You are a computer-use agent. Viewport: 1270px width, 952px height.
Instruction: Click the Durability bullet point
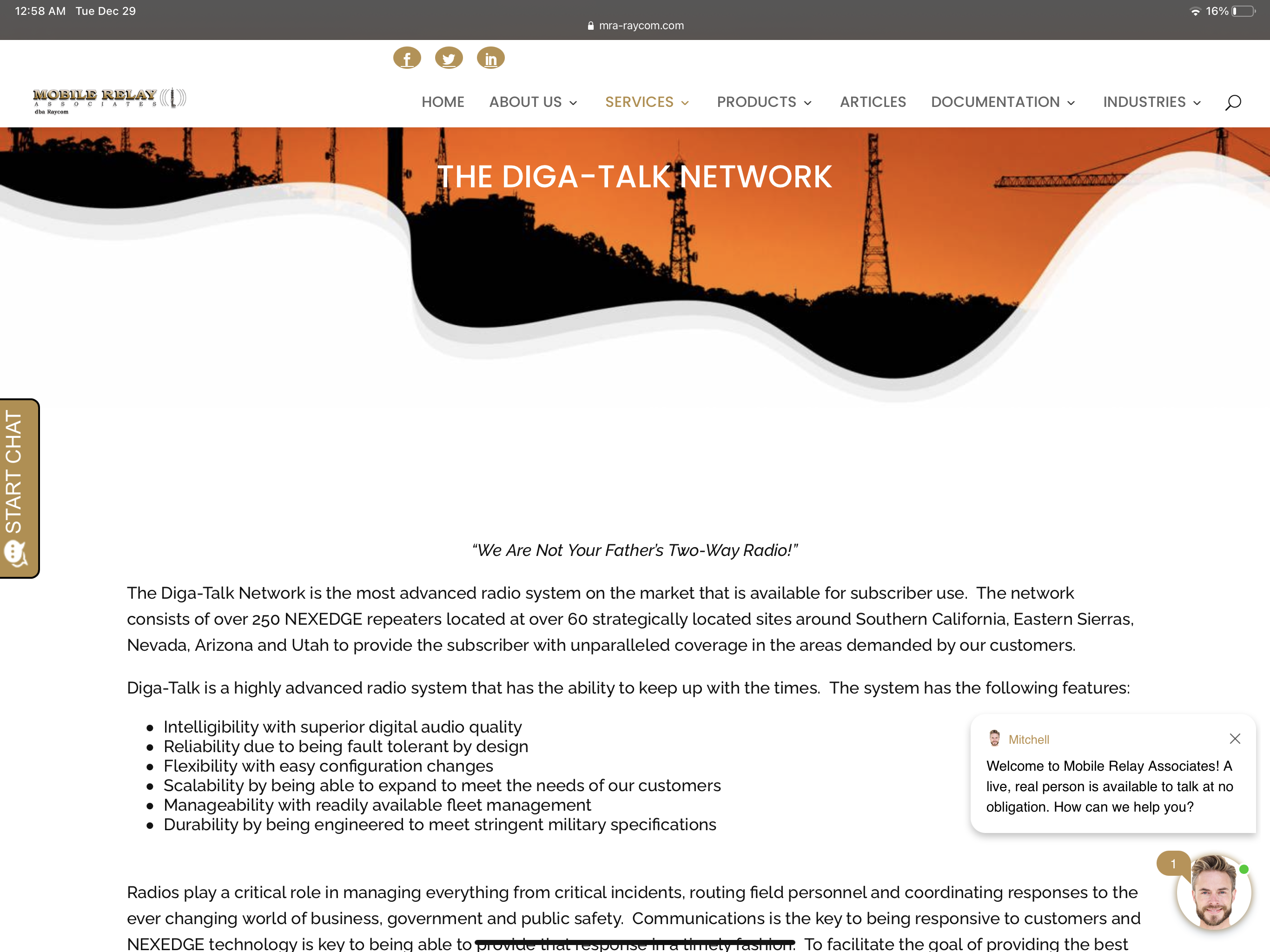[440, 825]
